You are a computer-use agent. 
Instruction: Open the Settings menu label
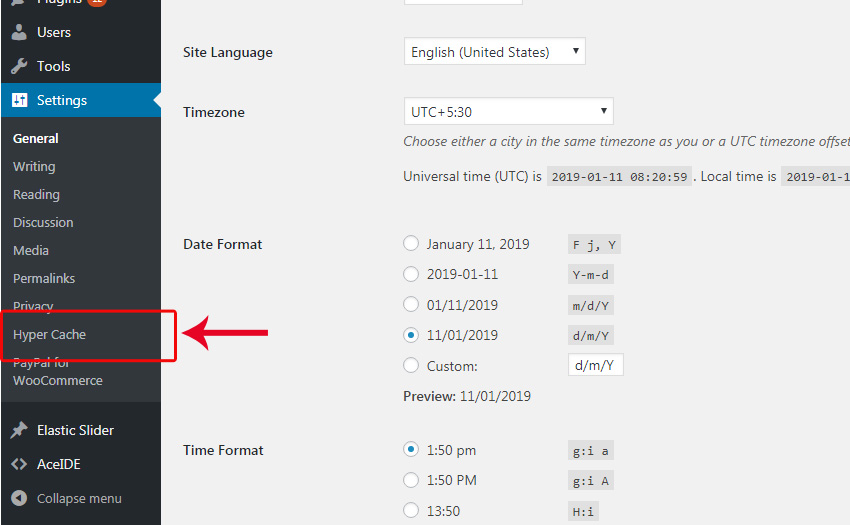(62, 100)
